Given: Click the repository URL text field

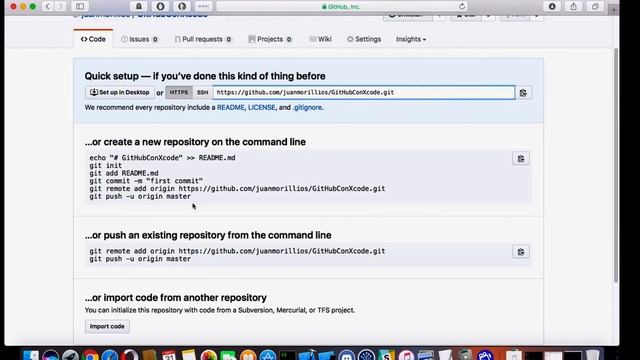Looking at the screenshot, I should tap(364, 93).
